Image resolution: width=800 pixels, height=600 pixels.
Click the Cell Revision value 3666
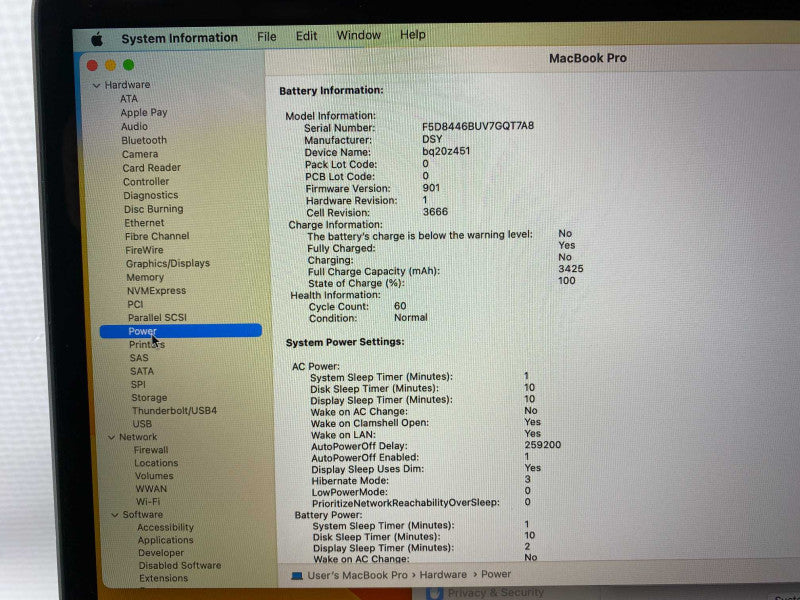coord(435,212)
